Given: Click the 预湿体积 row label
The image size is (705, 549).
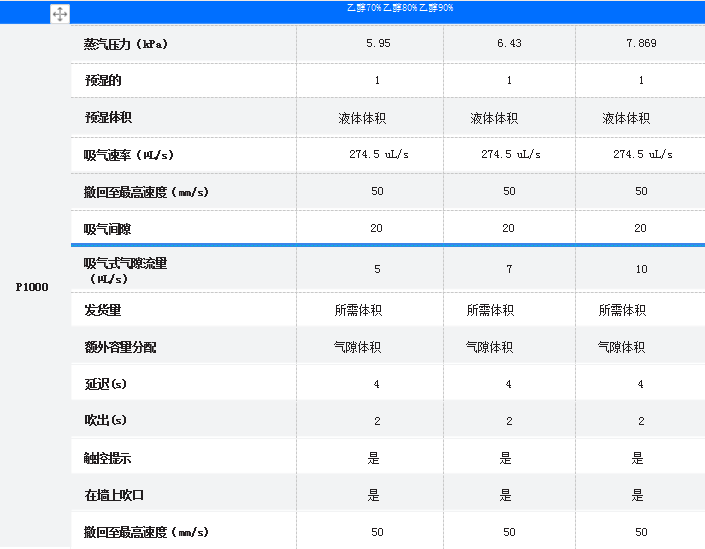Looking at the screenshot, I should point(108,117).
